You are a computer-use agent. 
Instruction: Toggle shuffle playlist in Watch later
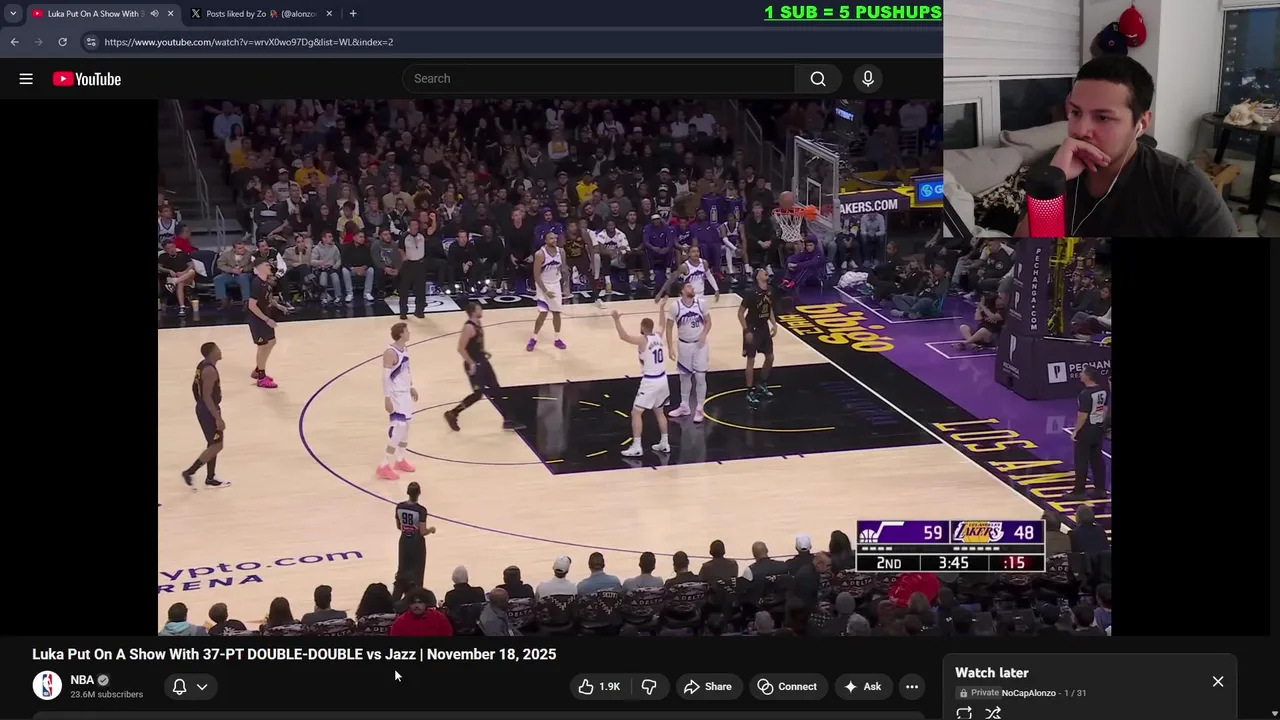point(993,713)
